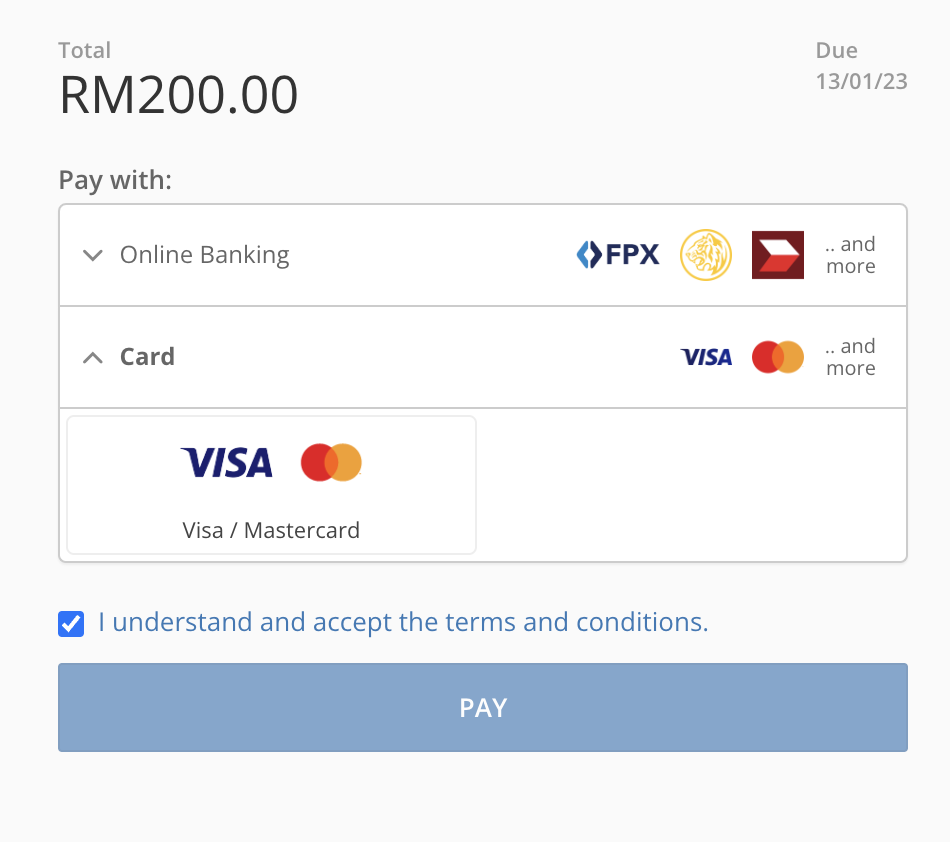Image resolution: width=950 pixels, height=842 pixels.
Task: Open the terms and conditions link
Action: coord(403,622)
